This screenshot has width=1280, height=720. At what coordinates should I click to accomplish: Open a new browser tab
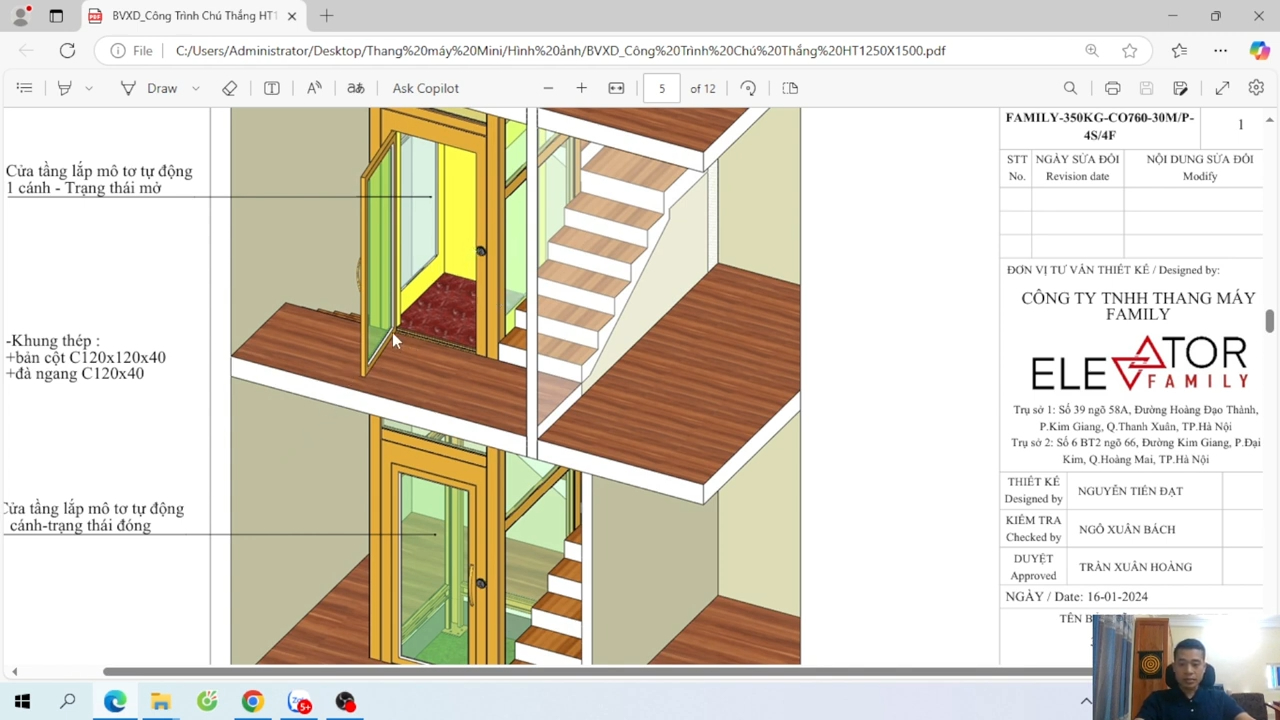click(x=327, y=16)
